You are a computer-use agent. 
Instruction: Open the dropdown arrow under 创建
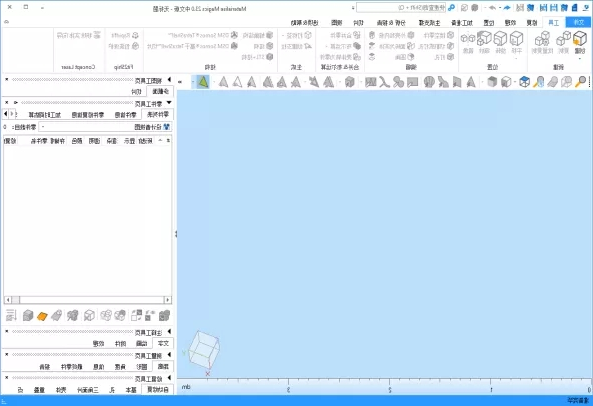click(x=580, y=59)
